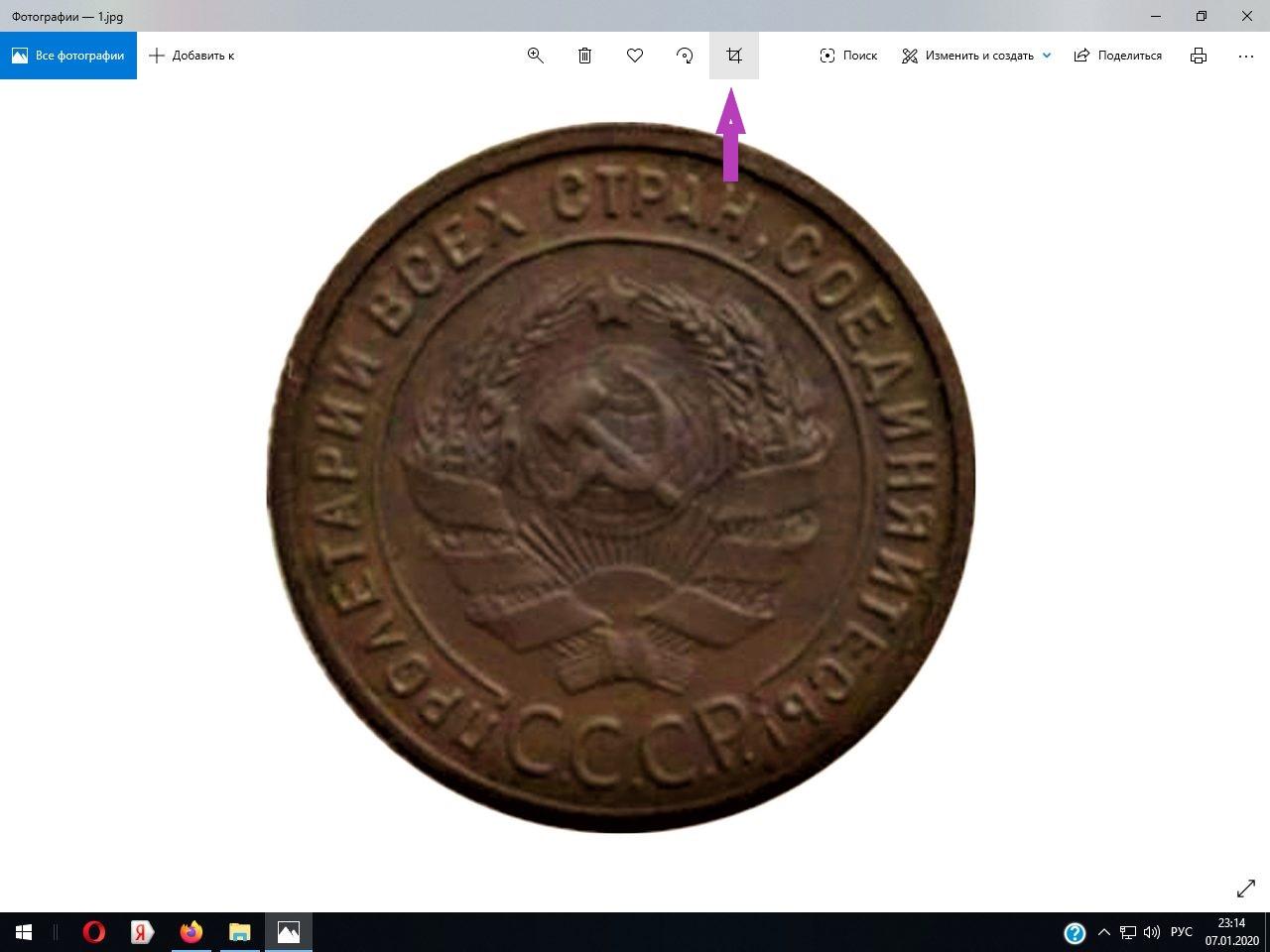The image size is (1270, 952).
Task: Go back to Все фотографии
Action: pos(68,56)
